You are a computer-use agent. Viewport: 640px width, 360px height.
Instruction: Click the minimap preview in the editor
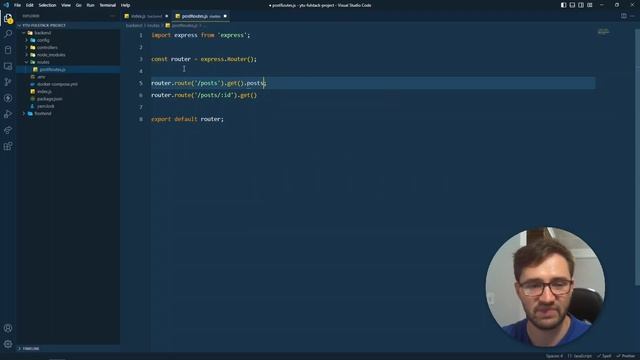pos(603,32)
